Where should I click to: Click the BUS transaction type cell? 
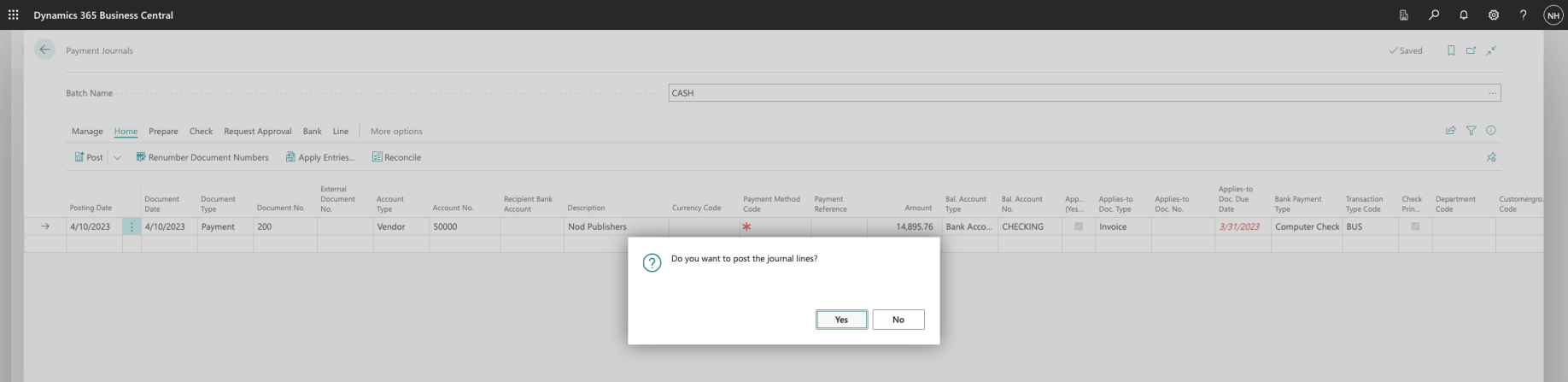[1370, 226]
